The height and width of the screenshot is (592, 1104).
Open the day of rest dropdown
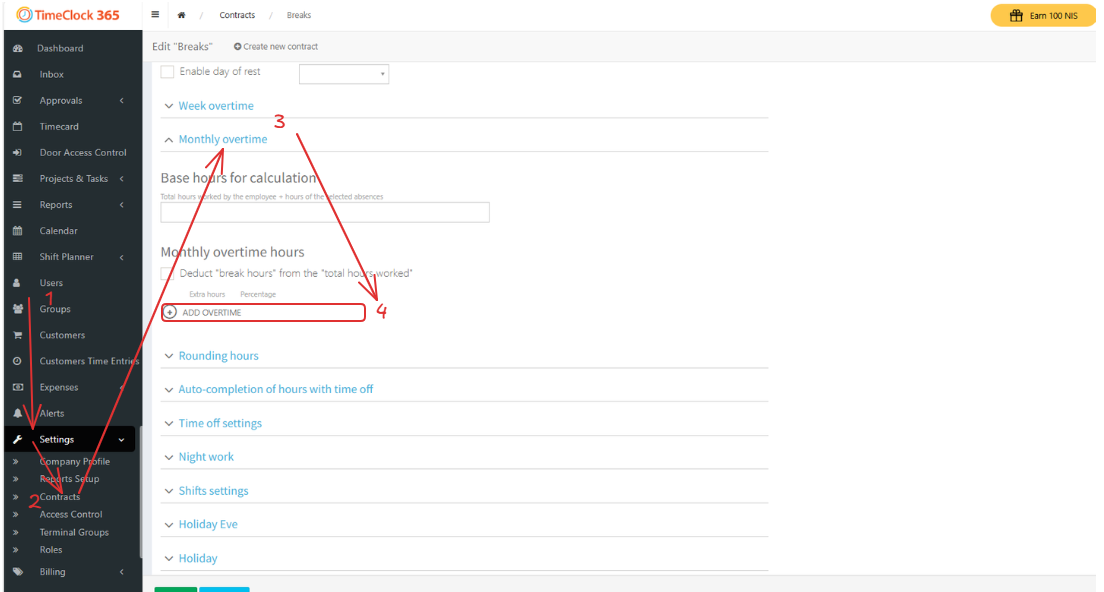[x=344, y=74]
